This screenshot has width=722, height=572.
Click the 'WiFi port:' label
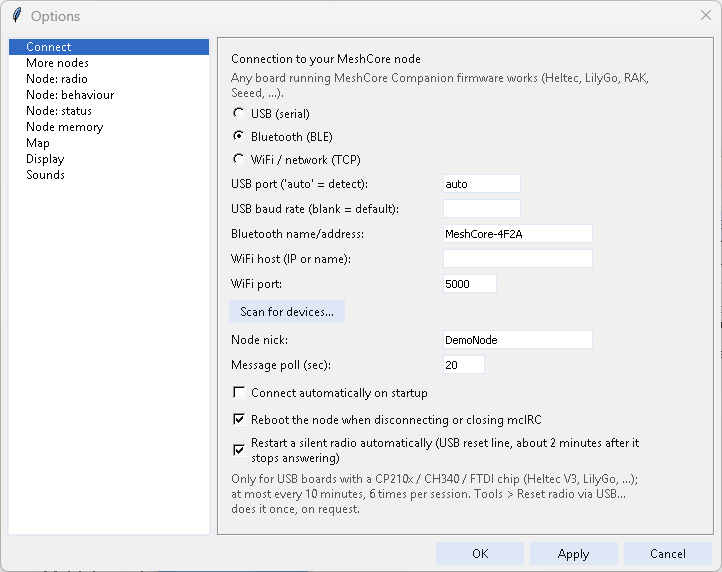(256, 284)
